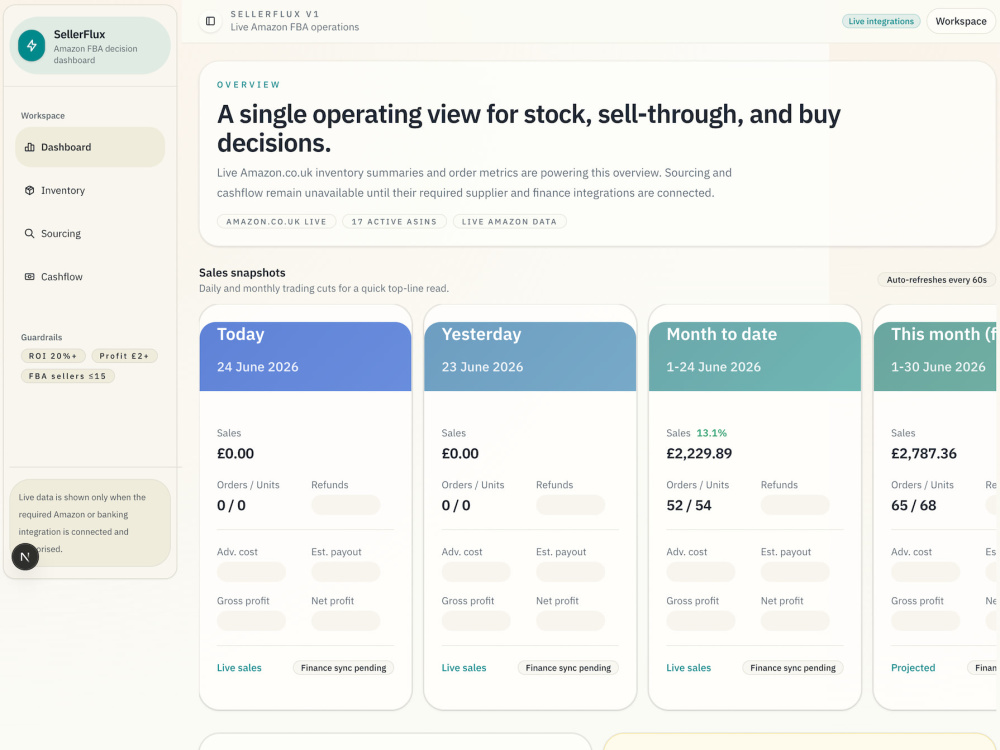Click the 17 Active ASINs tag
This screenshot has width=1000, height=750.
394,221
